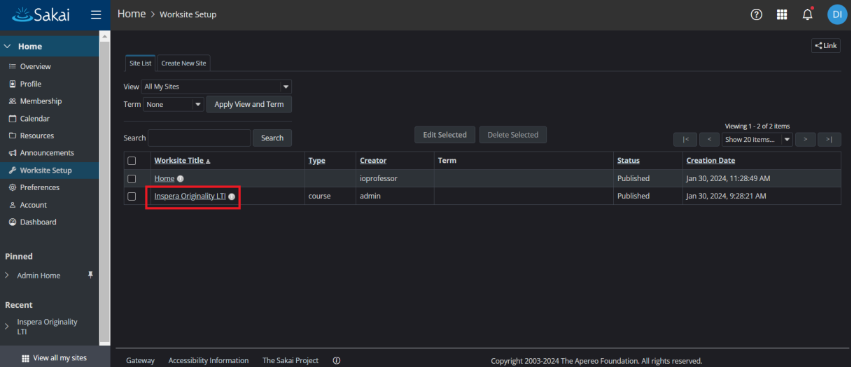Click the Account person icon
Viewport: 851px width, 367px height.
[x=12, y=205]
